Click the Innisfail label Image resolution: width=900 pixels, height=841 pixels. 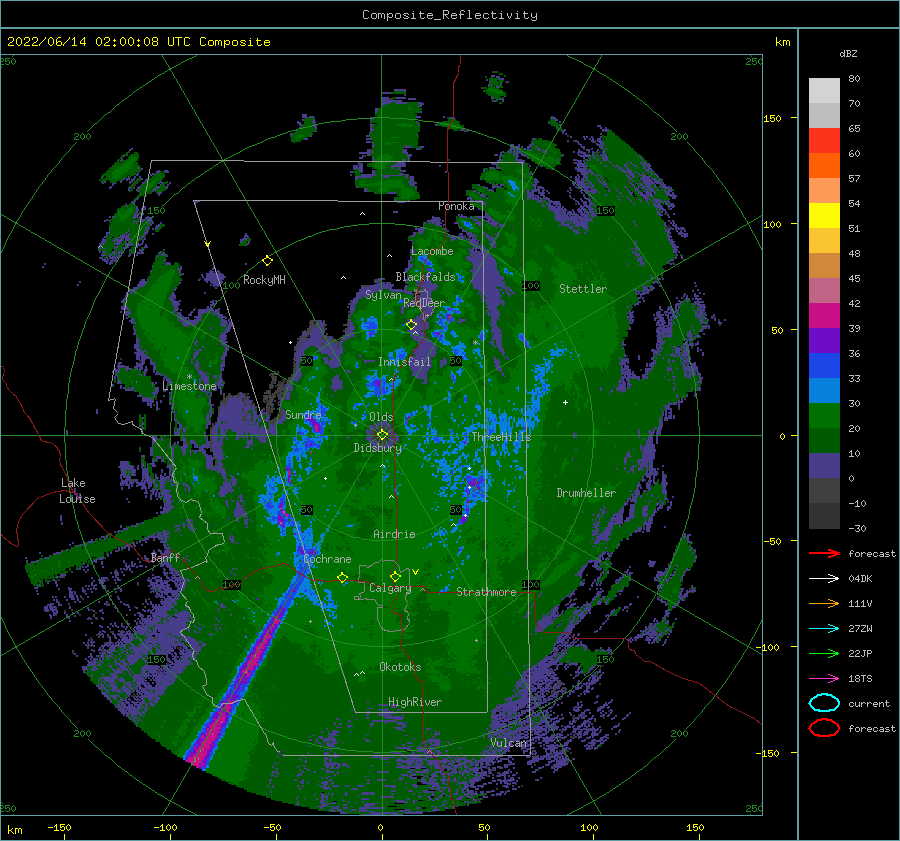[404, 362]
